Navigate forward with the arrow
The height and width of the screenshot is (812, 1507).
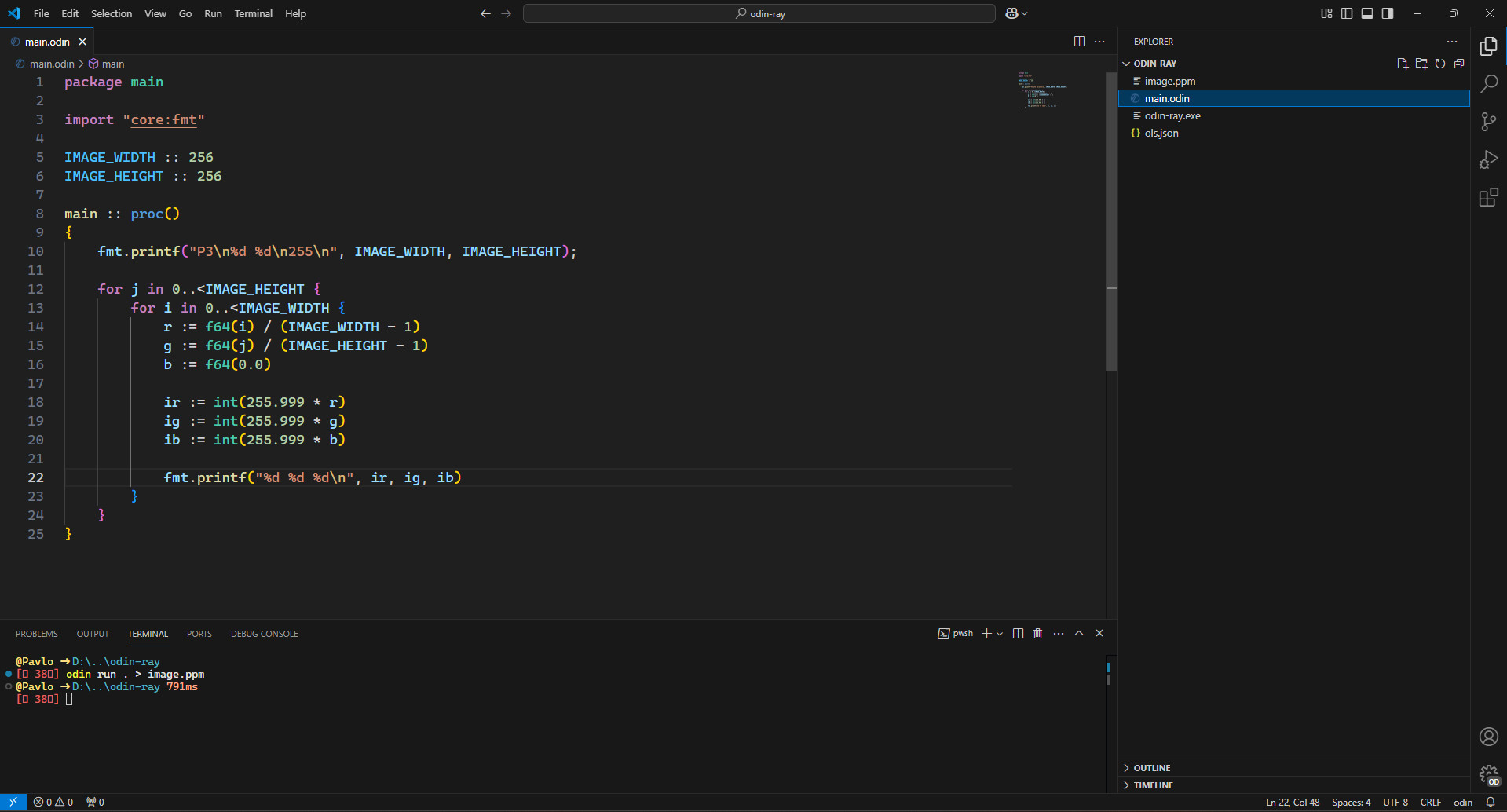point(507,13)
